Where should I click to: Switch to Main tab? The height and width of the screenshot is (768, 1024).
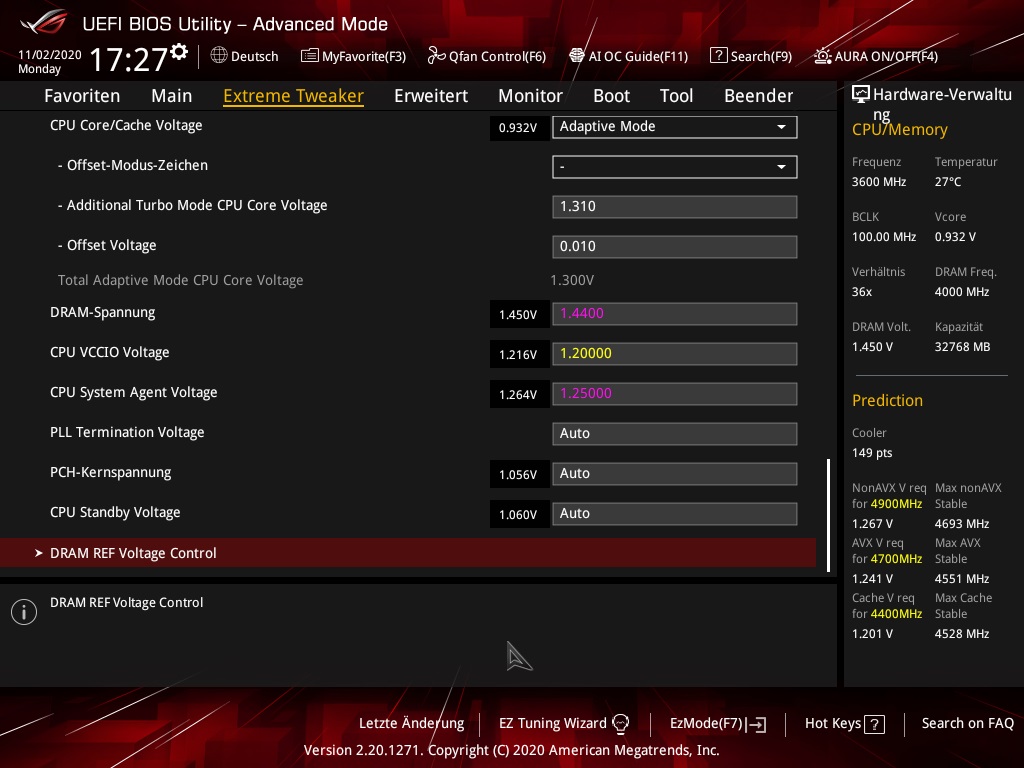(x=172, y=96)
